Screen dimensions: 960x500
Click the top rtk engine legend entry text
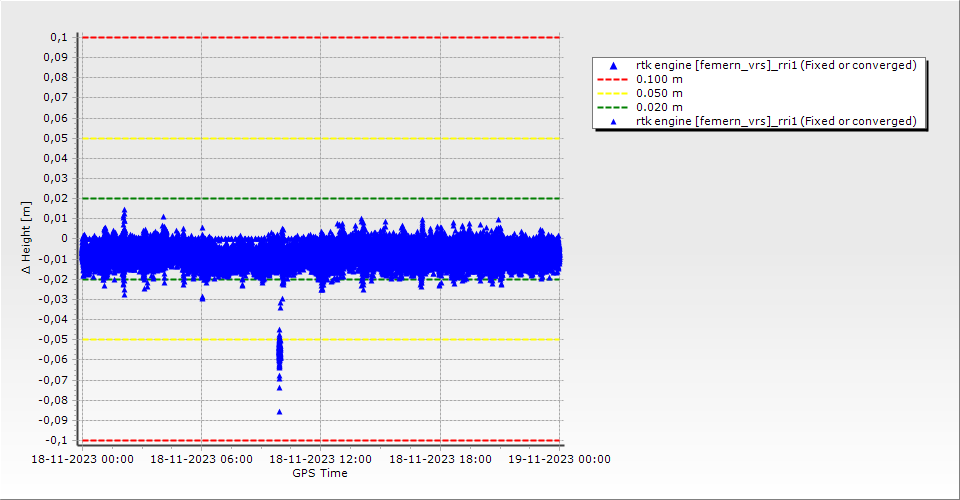[x=775, y=65]
